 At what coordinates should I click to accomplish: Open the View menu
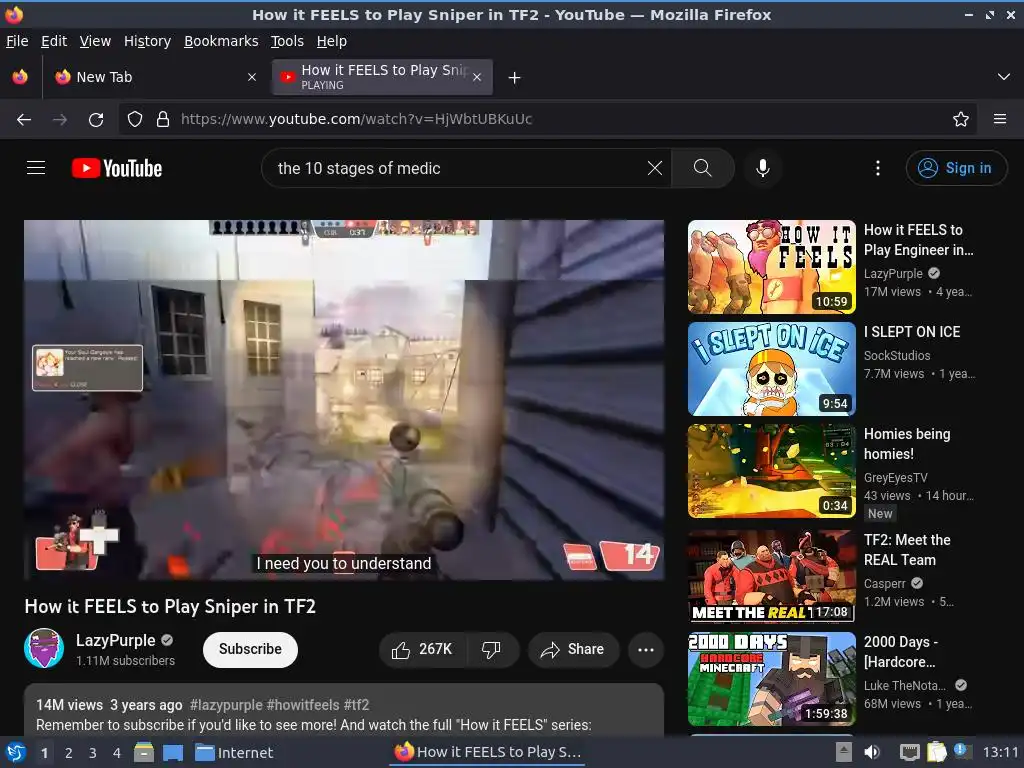point(95,41)
